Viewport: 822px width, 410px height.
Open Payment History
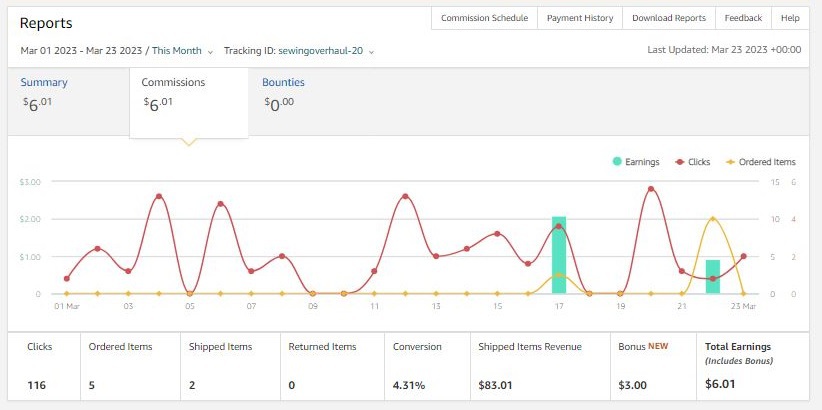580,18
